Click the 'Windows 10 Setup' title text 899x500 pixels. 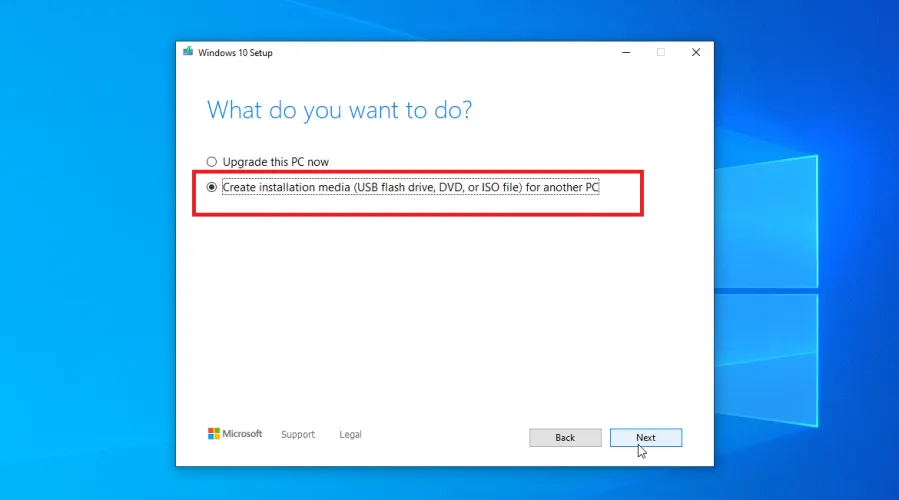point(235,53)
